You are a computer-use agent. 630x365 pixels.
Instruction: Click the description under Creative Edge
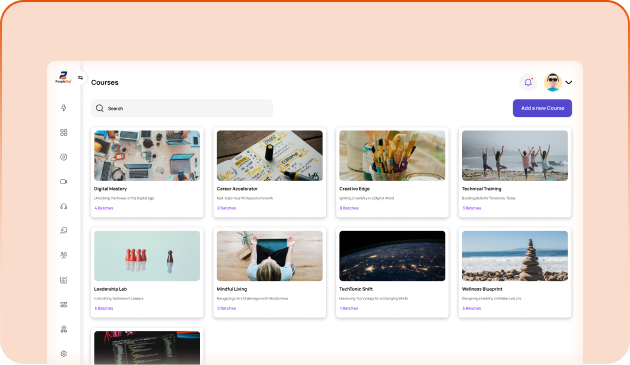(x=367, y=198)
